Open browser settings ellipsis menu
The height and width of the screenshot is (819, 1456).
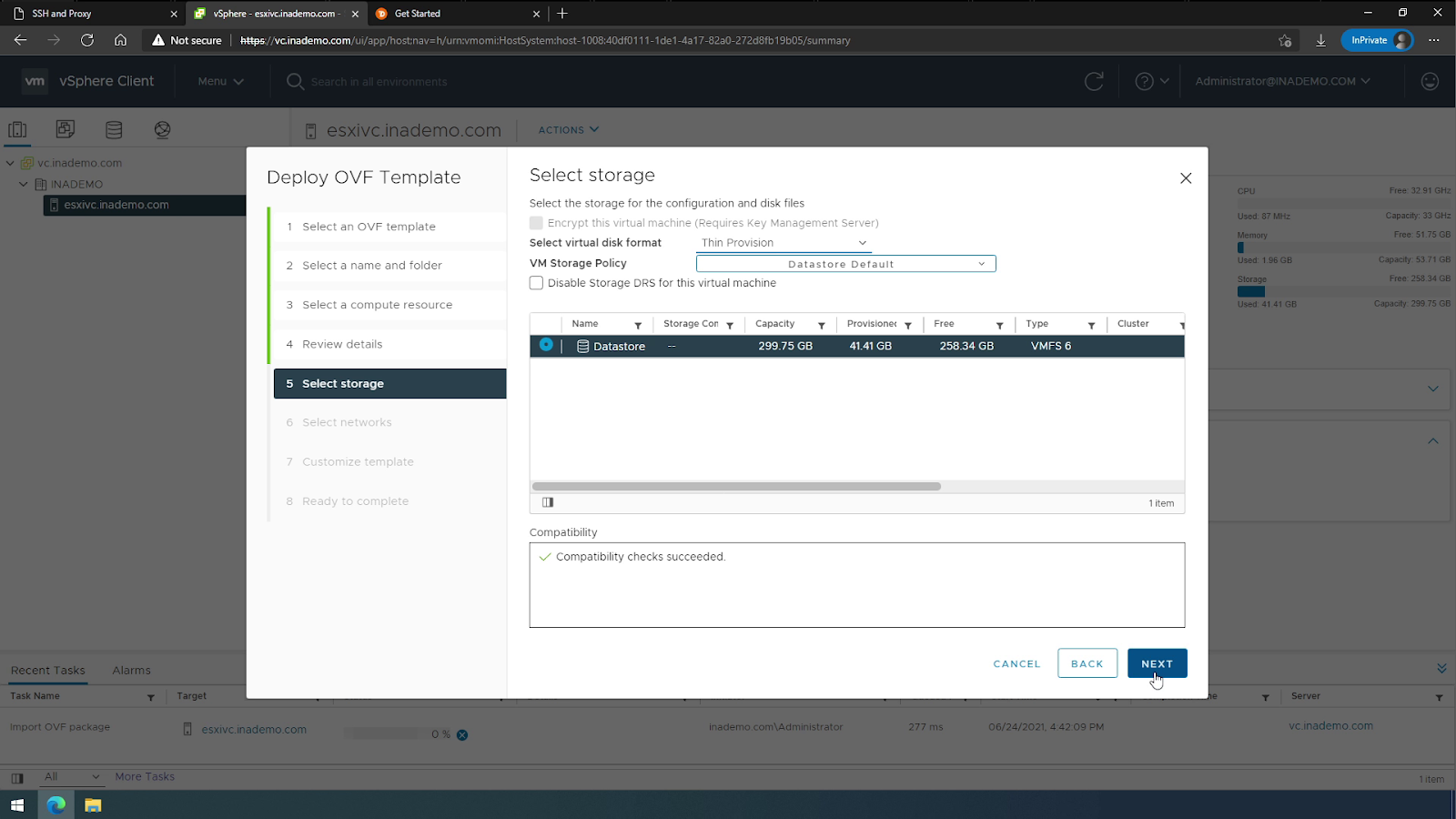(1434, 40)
